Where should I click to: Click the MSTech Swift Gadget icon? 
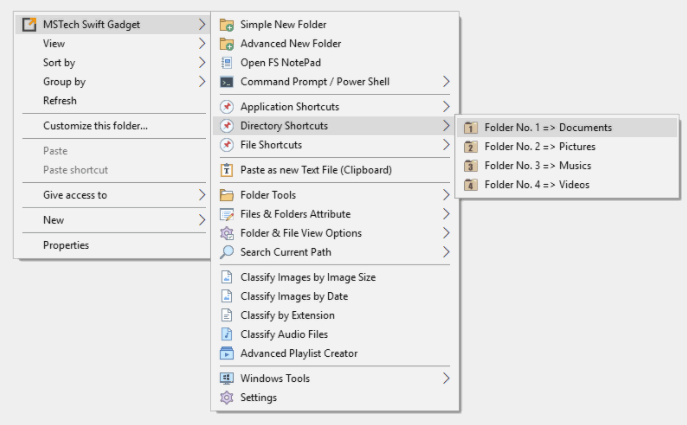pos(29,24)
